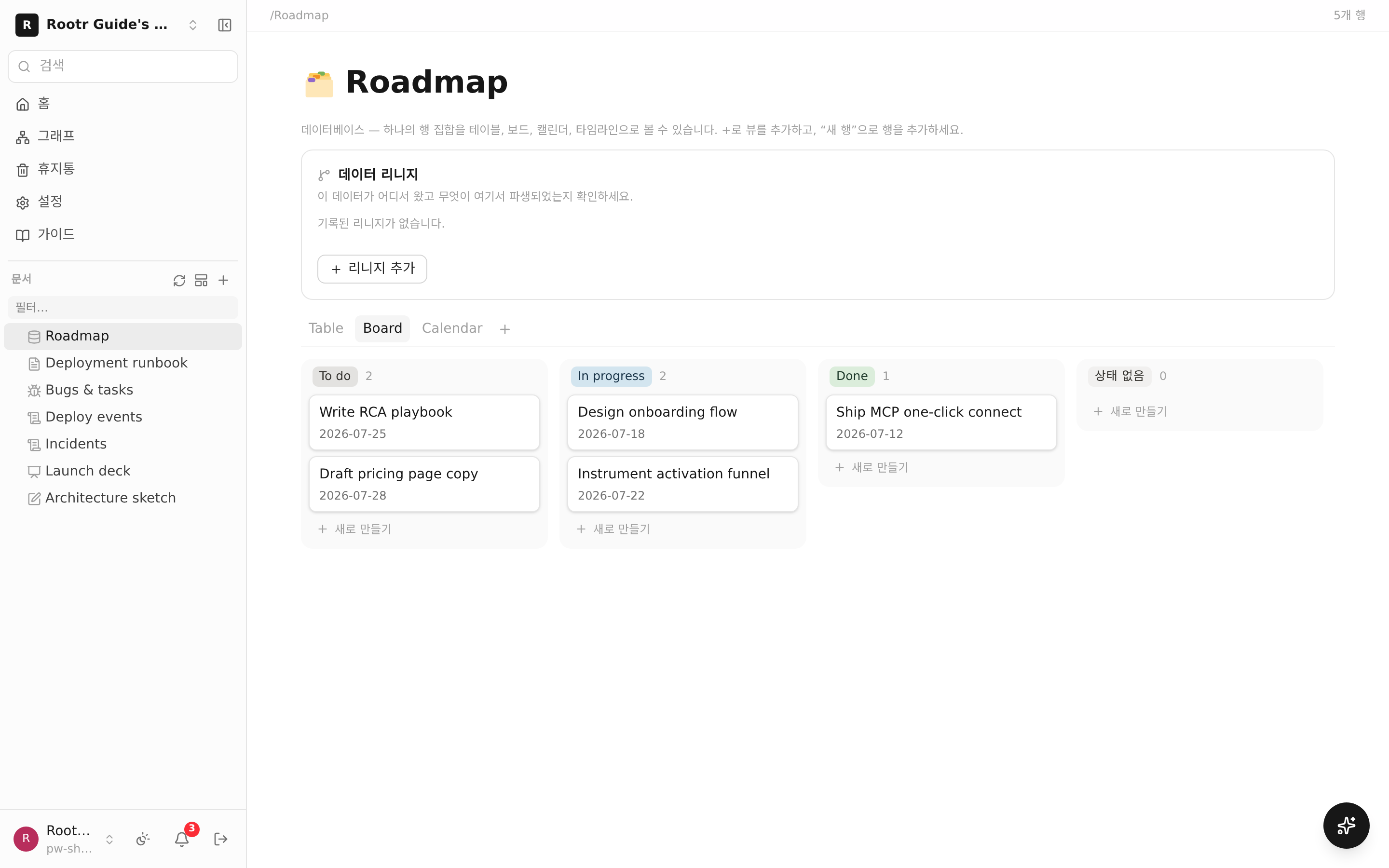Open Home (홈) in sidebar
This screenshot has height=868, width=1389.
coord(123,104)
